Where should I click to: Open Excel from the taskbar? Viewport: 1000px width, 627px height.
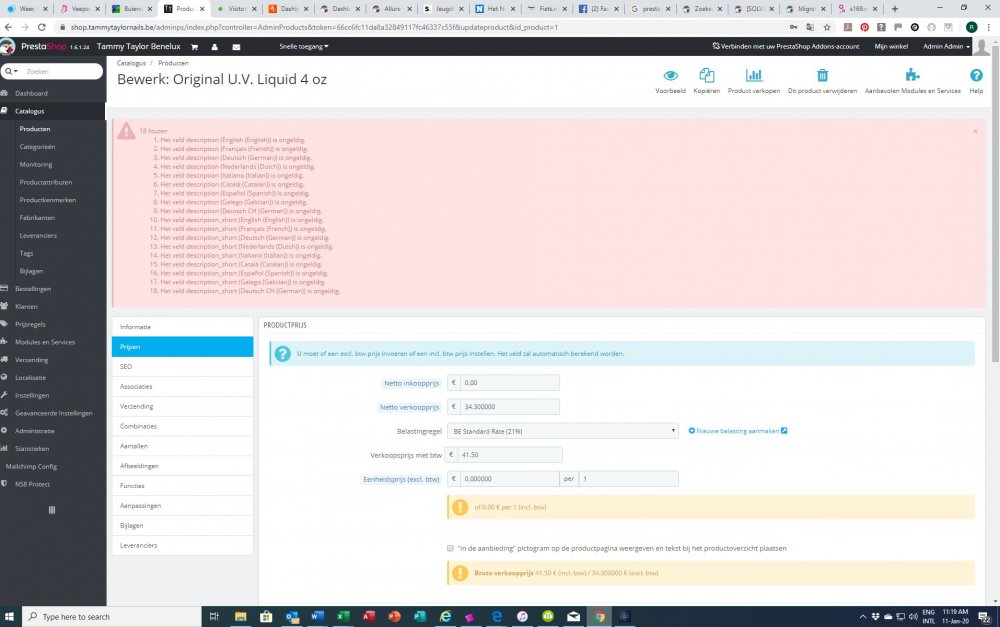pyautogui.click(x=343, y=616)
